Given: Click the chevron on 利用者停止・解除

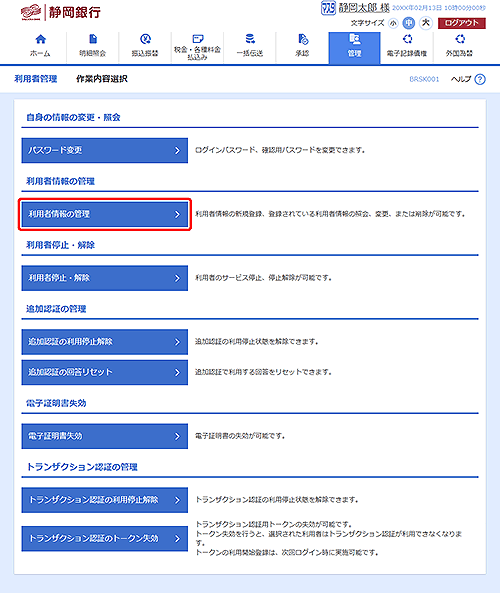Looking at the screenshot, I should [x=177, y=278].
